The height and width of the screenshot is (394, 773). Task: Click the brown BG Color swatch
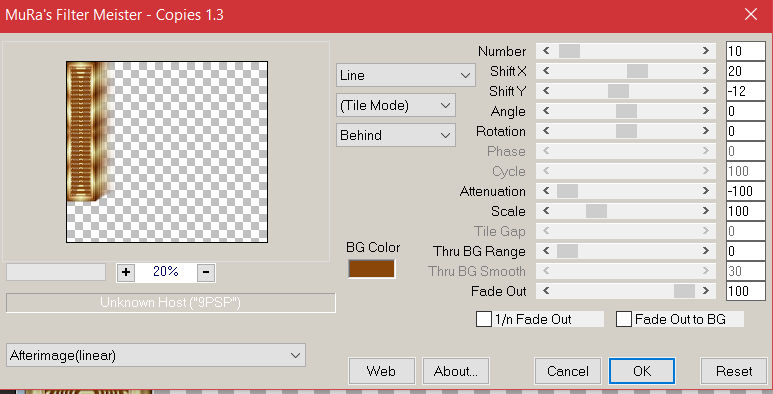click(x=372, y=269)
